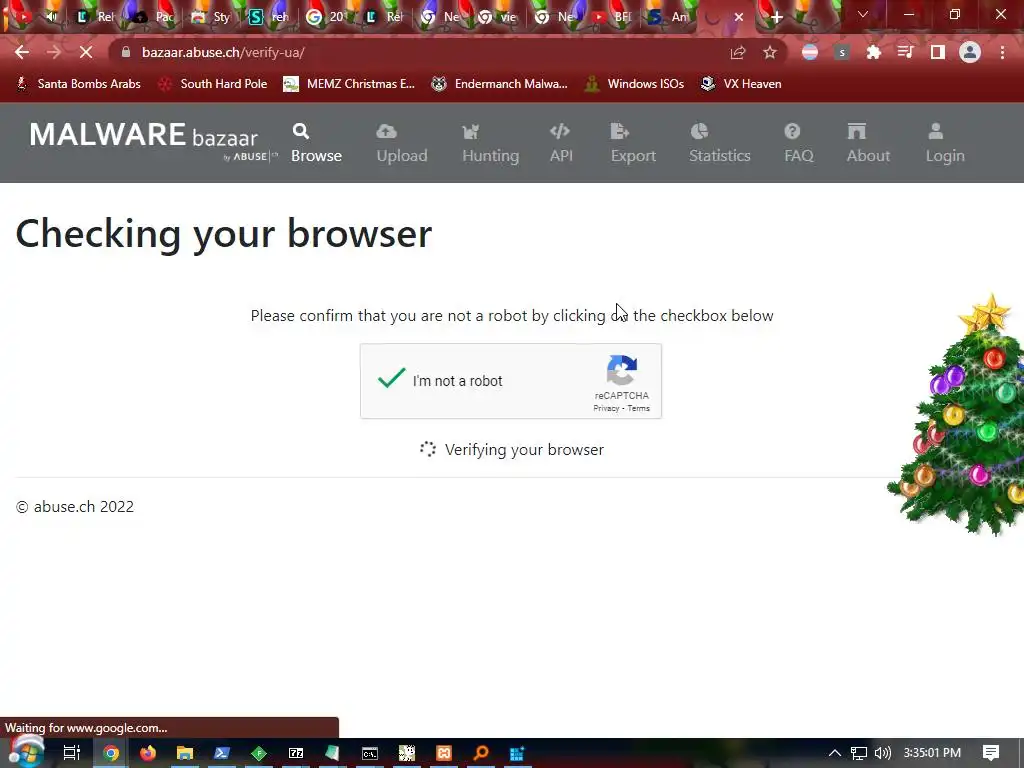1024x768 pixels.
Task: Switch to the YouTube BFI tab
Action: tap(612, 17)
